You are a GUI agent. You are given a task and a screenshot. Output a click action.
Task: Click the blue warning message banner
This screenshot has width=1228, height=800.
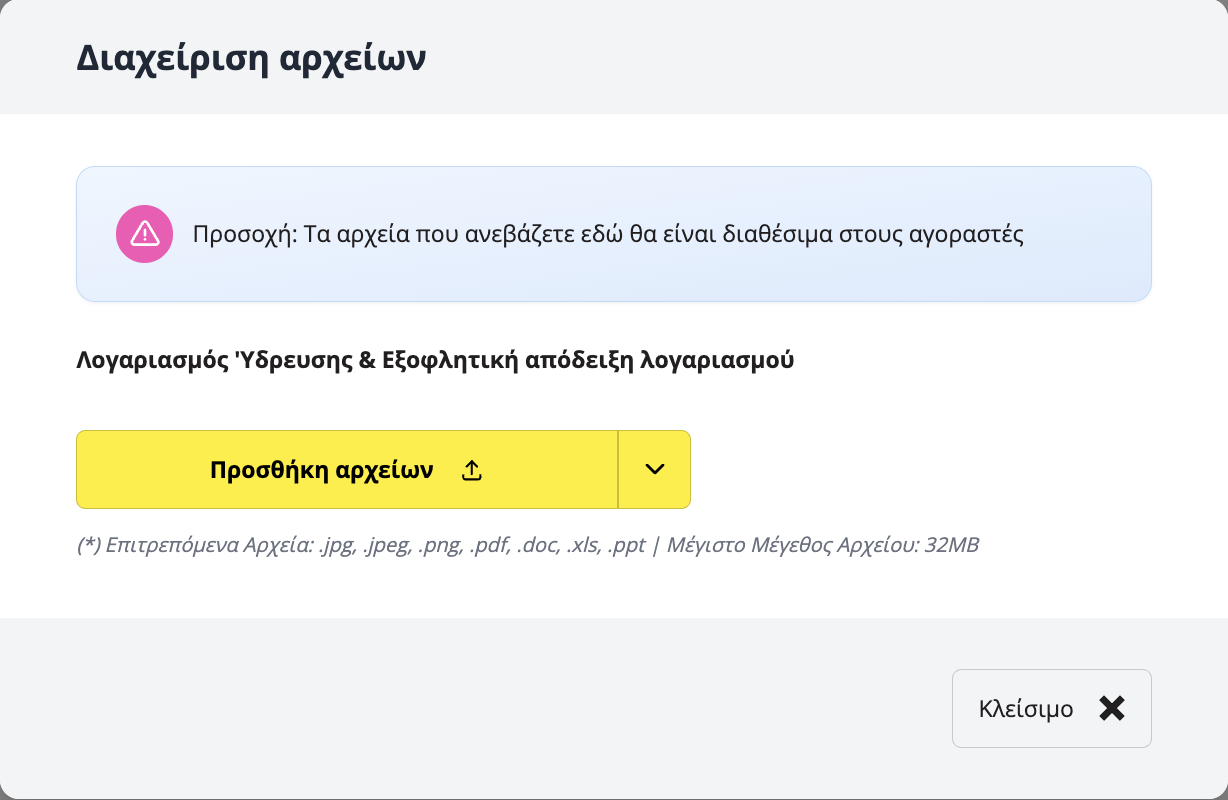(x=614, y=233)
